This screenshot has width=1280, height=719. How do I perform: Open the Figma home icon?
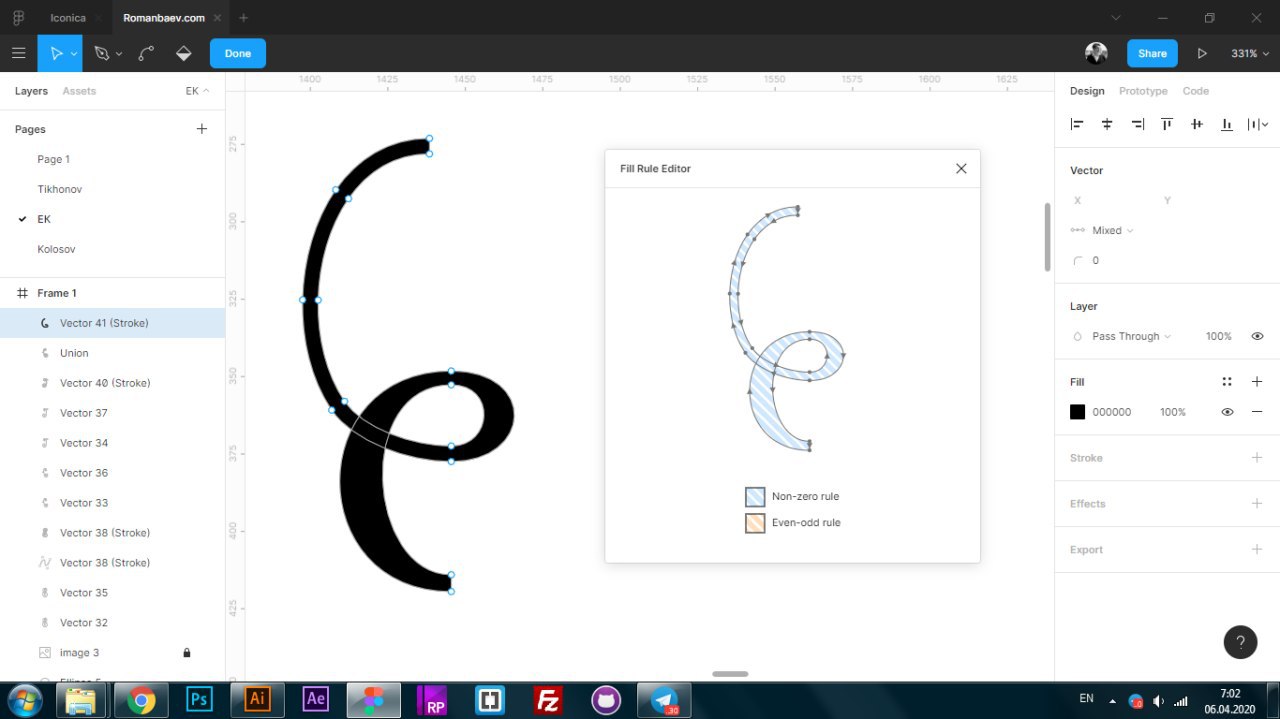point(18,18)
